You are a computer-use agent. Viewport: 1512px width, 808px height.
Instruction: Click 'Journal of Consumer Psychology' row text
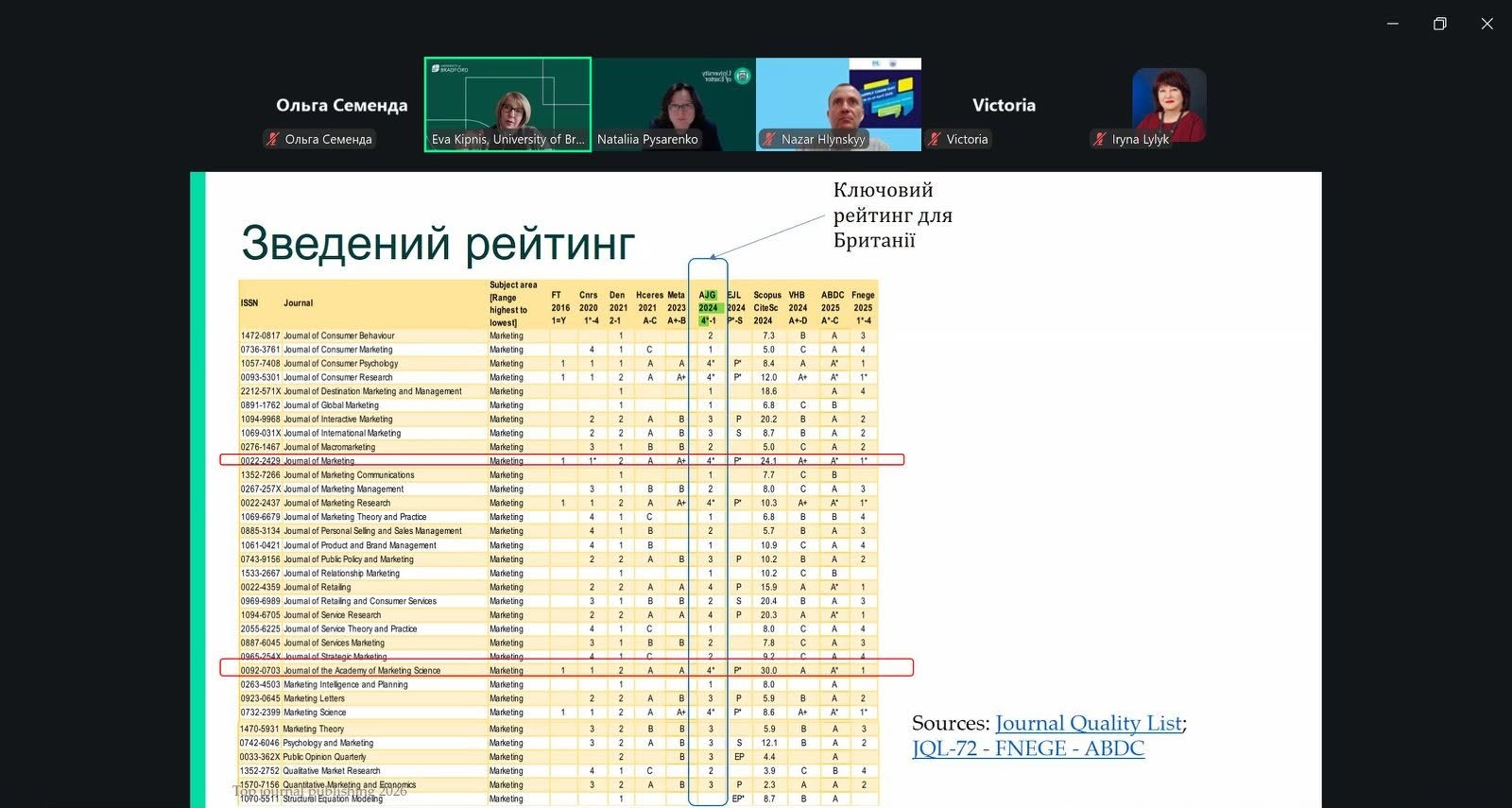tap(340, 364)
